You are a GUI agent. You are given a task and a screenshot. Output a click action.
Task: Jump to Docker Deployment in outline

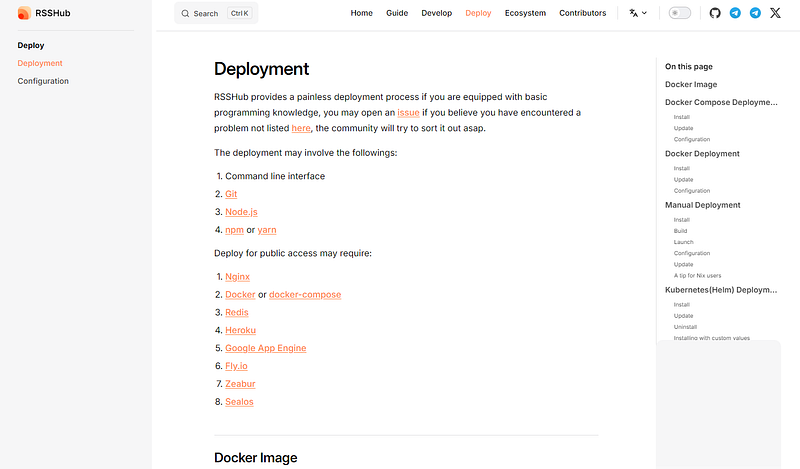702,154
